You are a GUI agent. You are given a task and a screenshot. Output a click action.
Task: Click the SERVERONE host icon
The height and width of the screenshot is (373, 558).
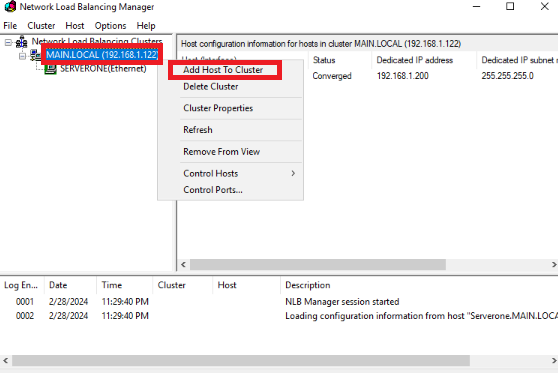tap(51, 69)
